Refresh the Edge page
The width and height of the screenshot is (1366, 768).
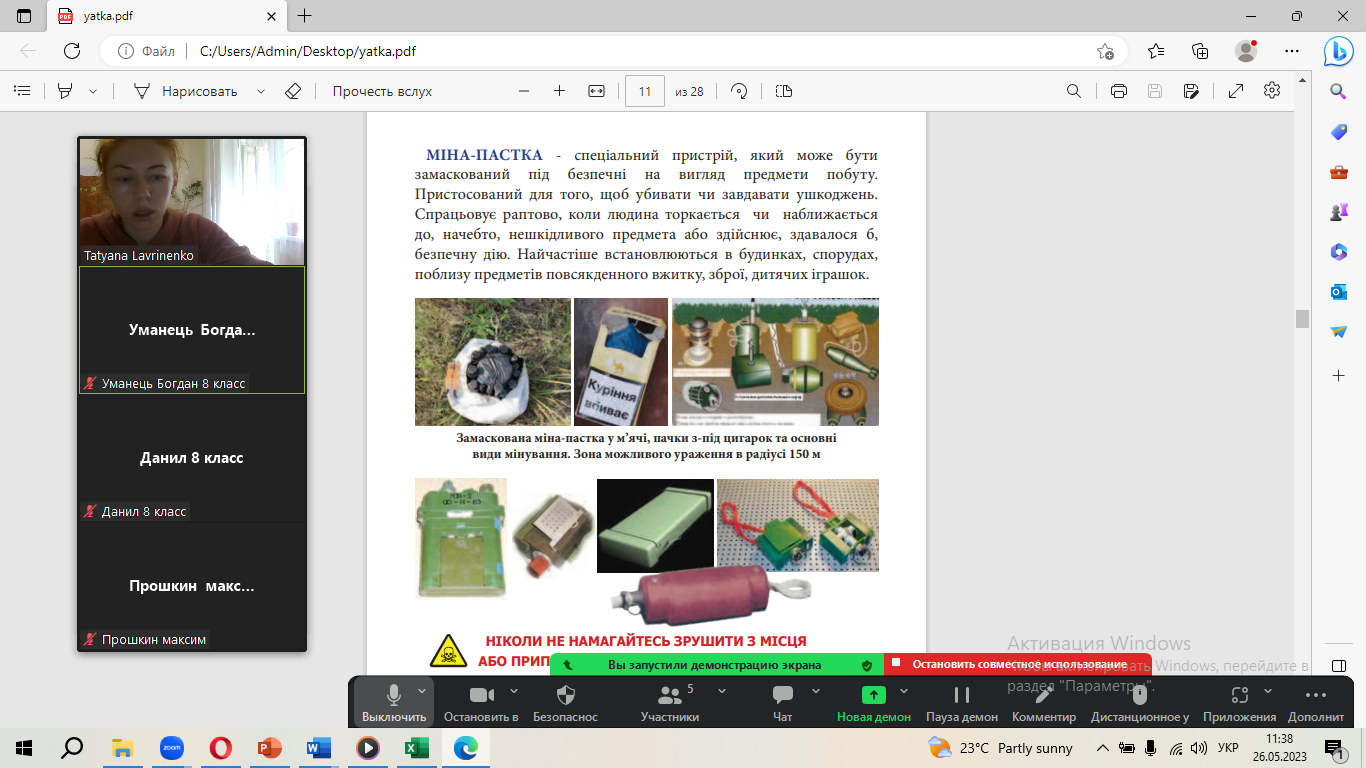pos(72,51)
